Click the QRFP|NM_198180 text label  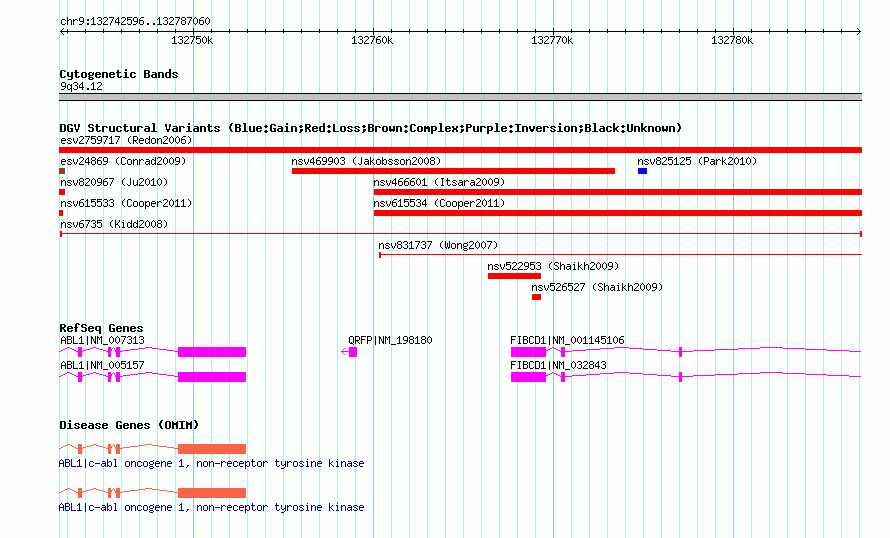[391, 340]
